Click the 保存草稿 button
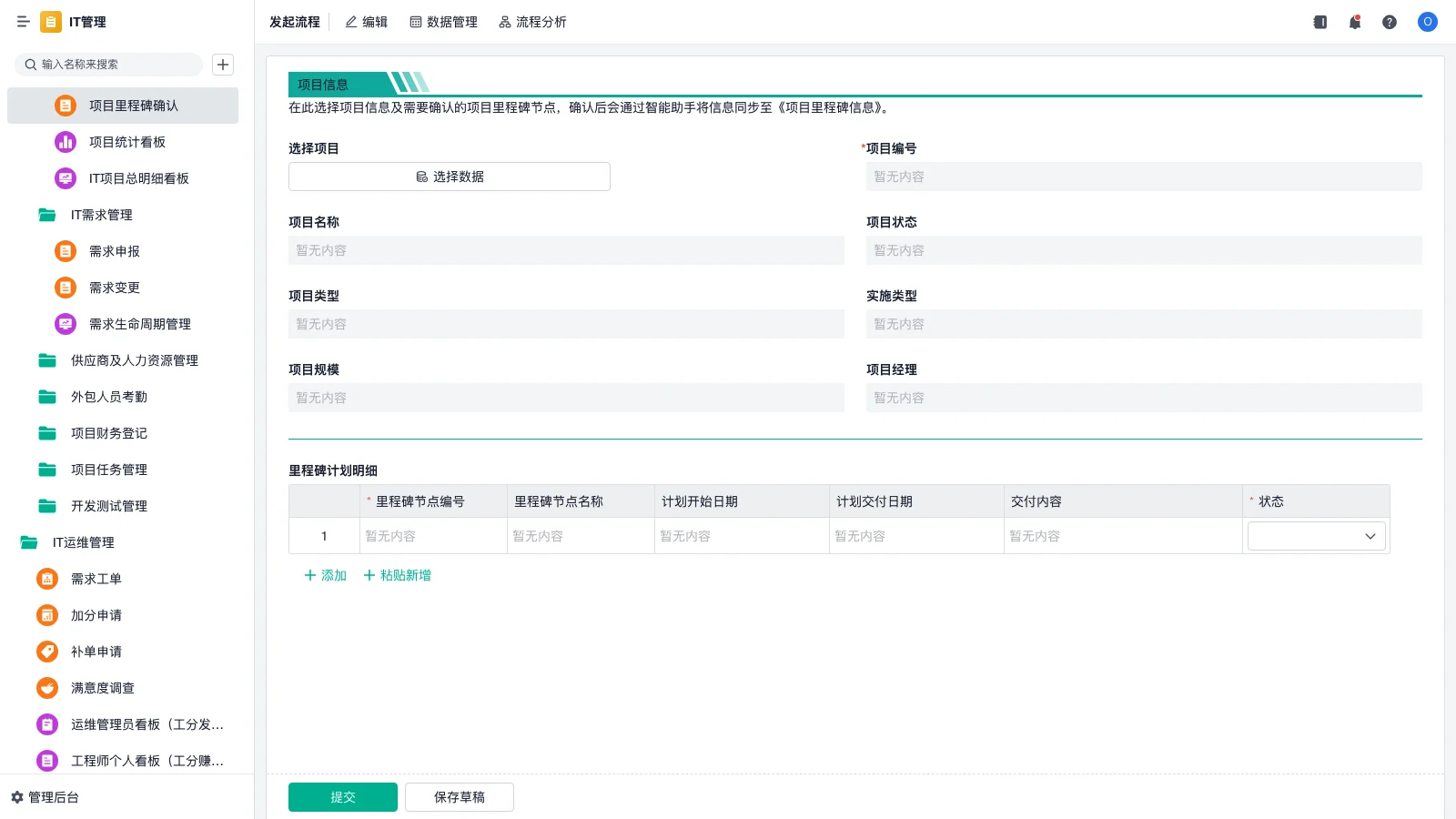The image size is (1456, 819). pos(460,797)
